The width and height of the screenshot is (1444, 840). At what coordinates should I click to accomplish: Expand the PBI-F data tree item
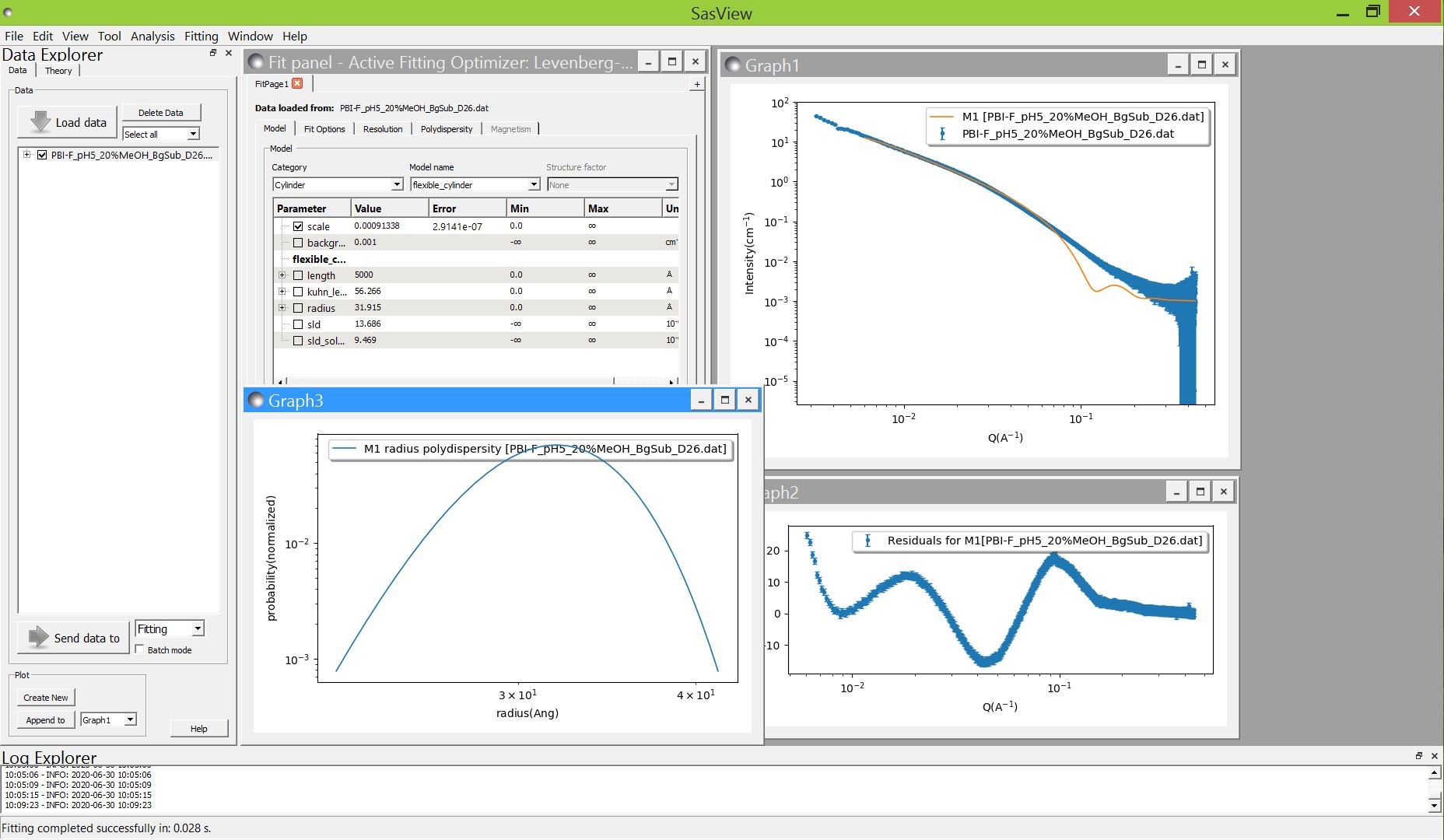click(x=27, y=155)
